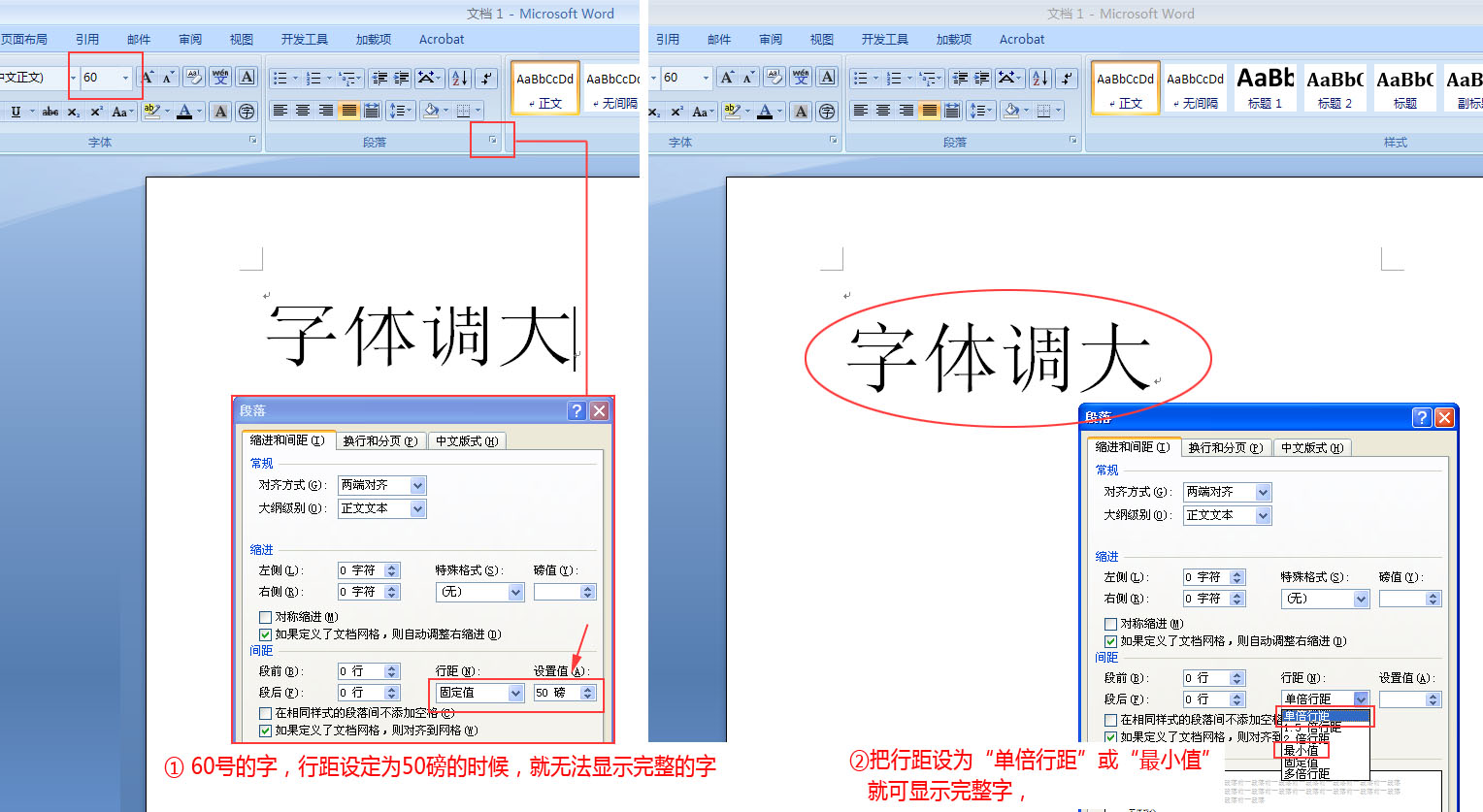The height and width of the screenshot is (812, 1483).
Task: Click Distributed alignment icon in right Word window
Action: tap(952, 111)
